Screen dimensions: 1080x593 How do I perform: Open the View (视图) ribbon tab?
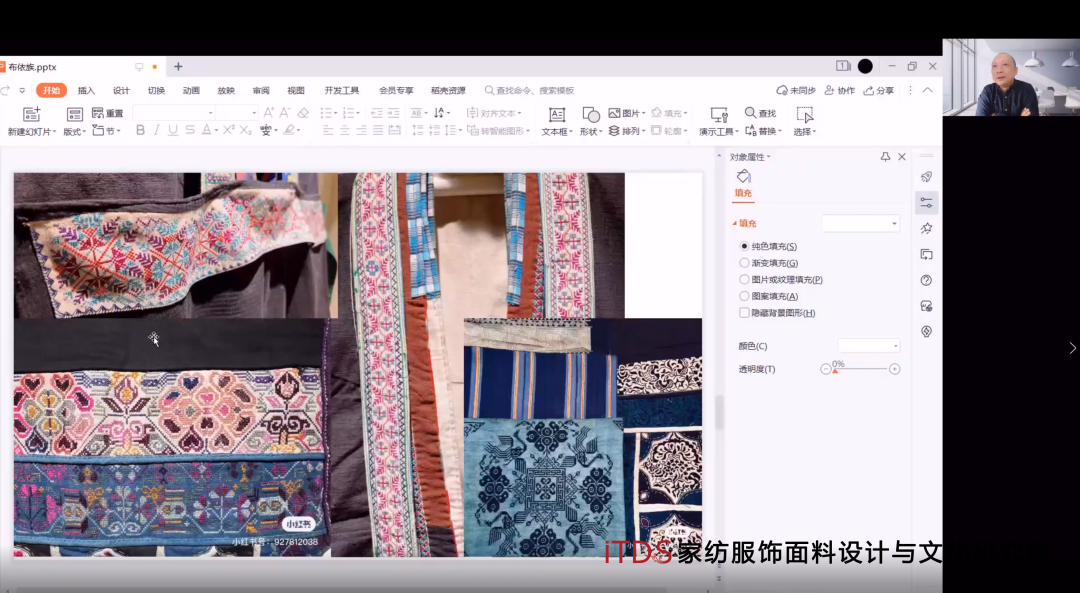(x=295, y=90)
